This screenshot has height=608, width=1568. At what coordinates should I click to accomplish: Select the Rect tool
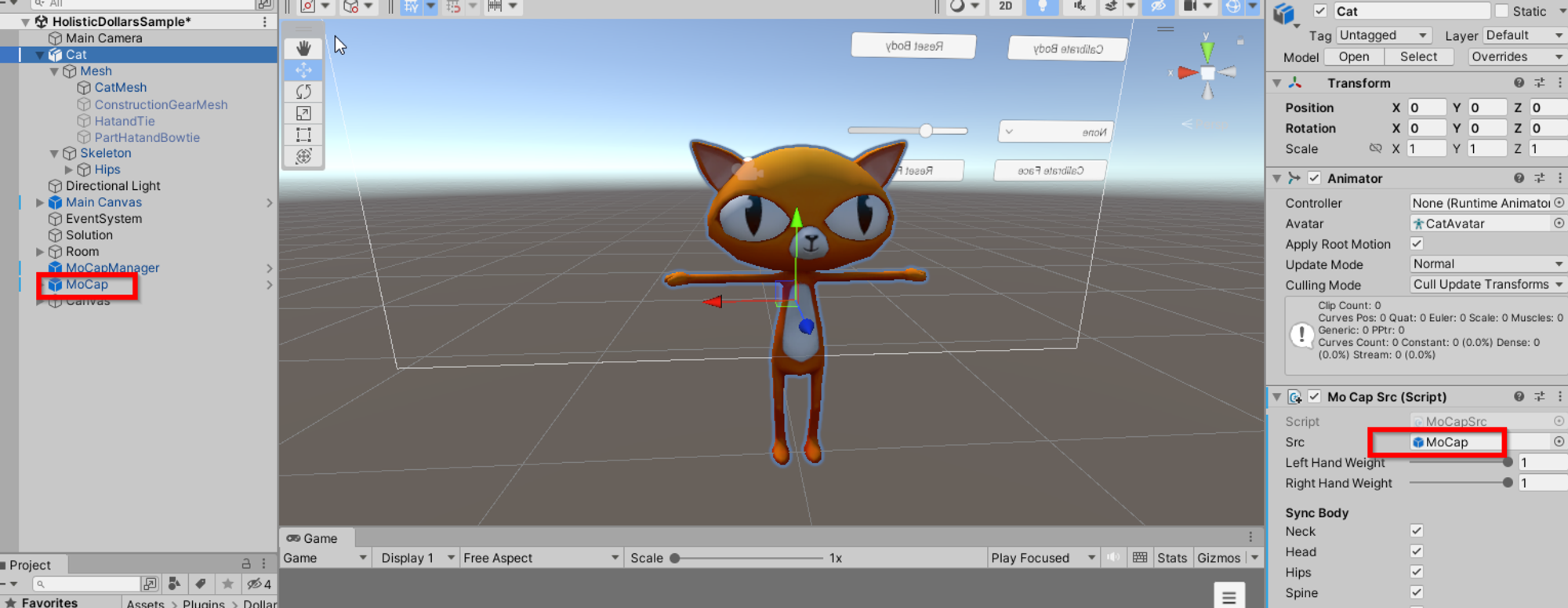(x=303, y=135)
